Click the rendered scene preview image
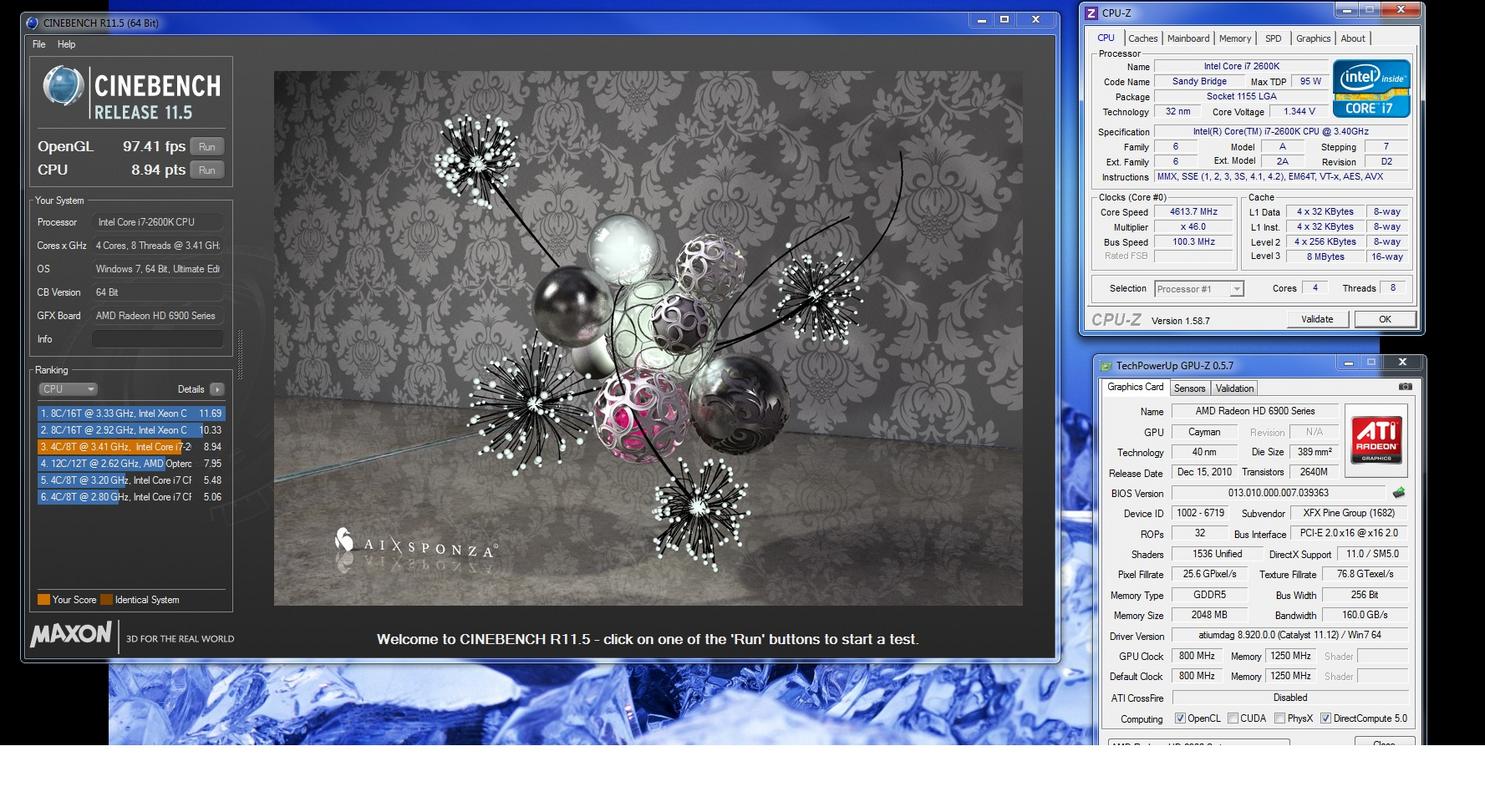Screen dimensions: 1485x802 (648, 338)
